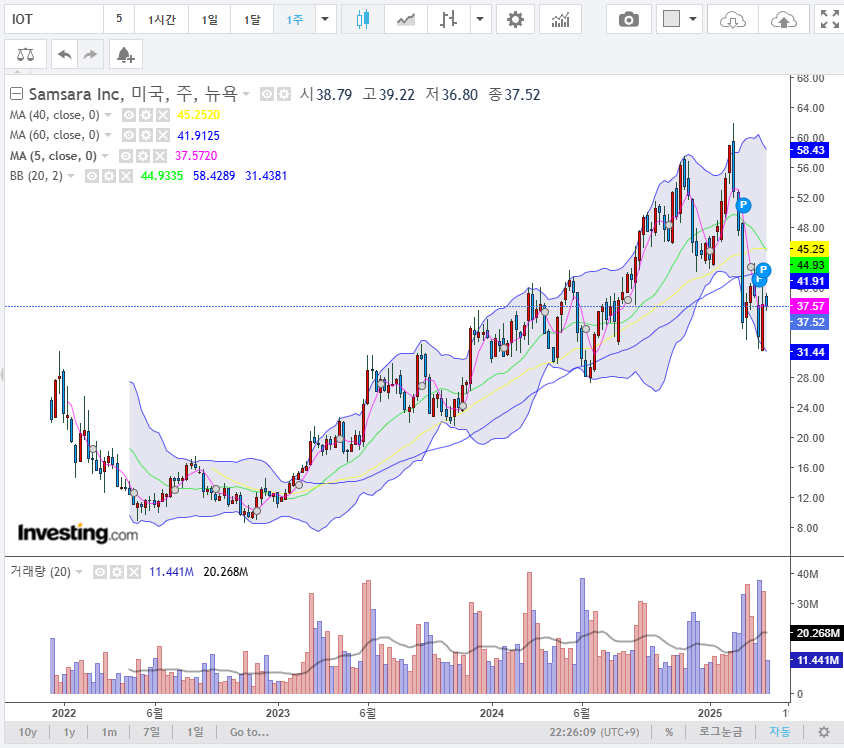Load chart layout from cloud
The width and height of the screenshot is (844, 748).
[x=733, y=20]
